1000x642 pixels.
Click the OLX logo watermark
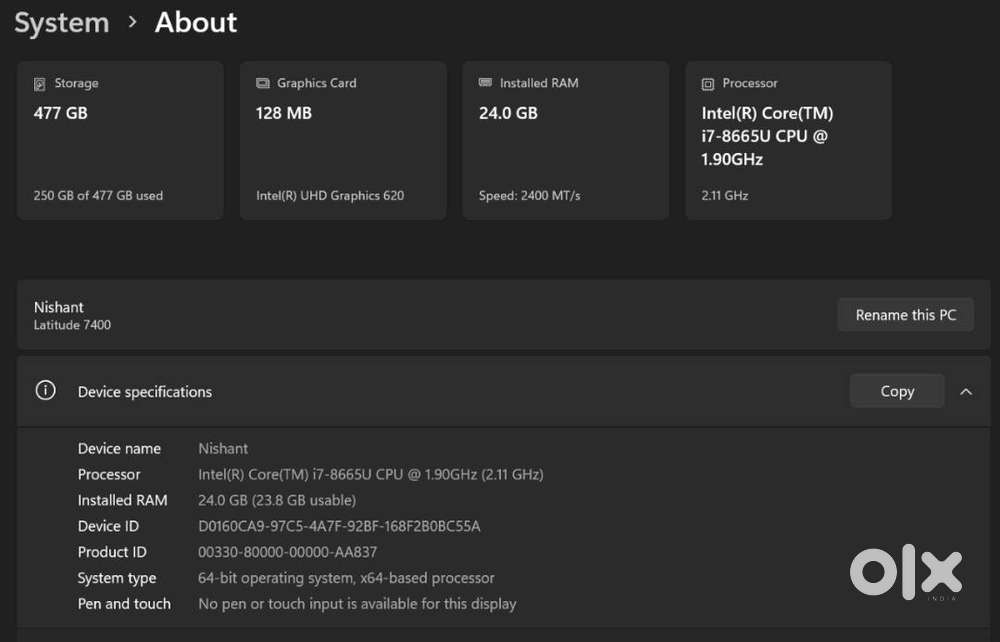(906, 574)
